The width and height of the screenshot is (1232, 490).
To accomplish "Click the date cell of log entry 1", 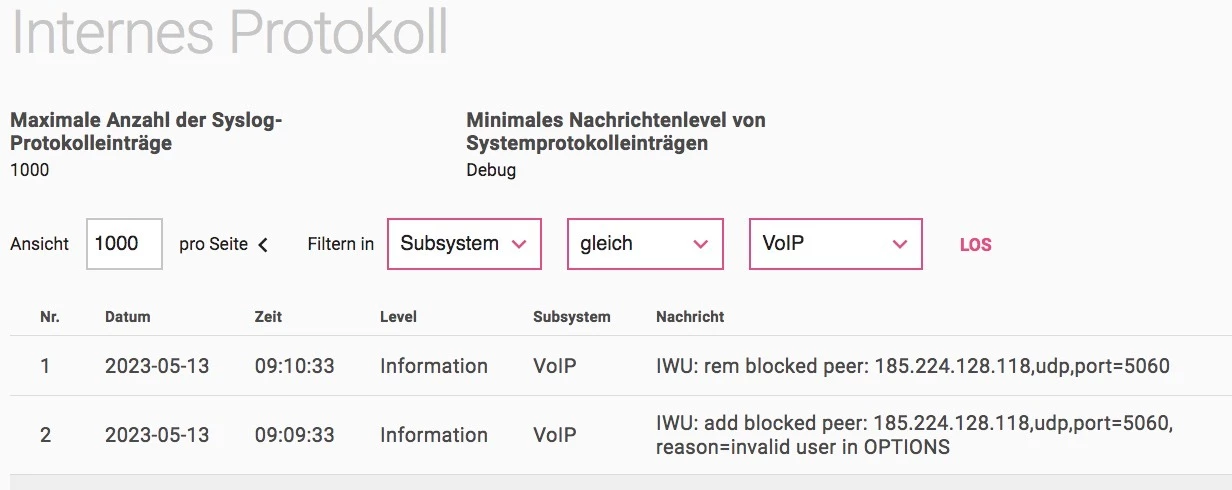I will 157,366.
